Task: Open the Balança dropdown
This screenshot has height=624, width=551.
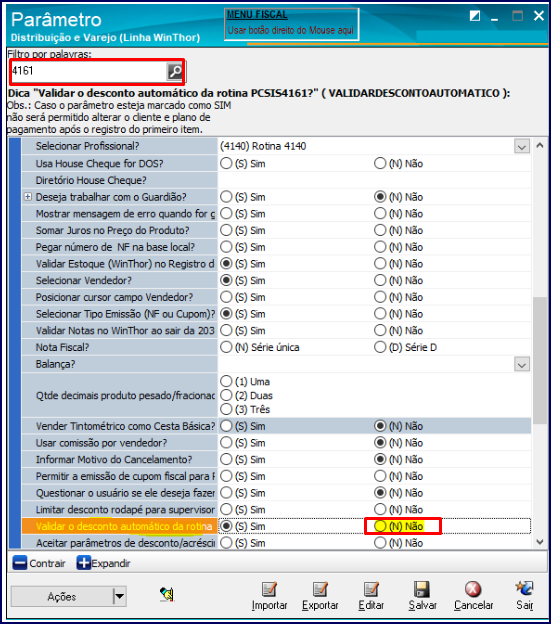Action: [522, 364]
